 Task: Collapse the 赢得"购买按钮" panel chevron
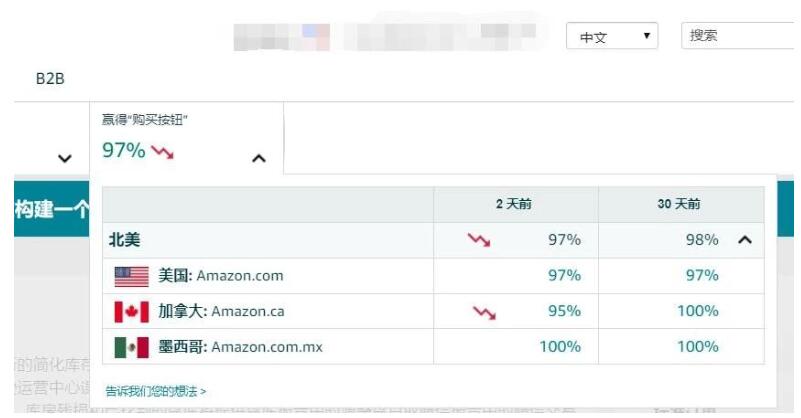pyautogui.click(x=258, y=158)
